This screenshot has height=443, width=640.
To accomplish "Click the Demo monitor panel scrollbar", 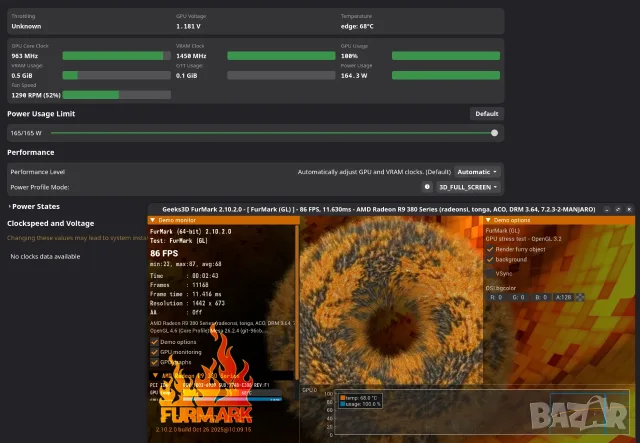I will tap(297, 302).
